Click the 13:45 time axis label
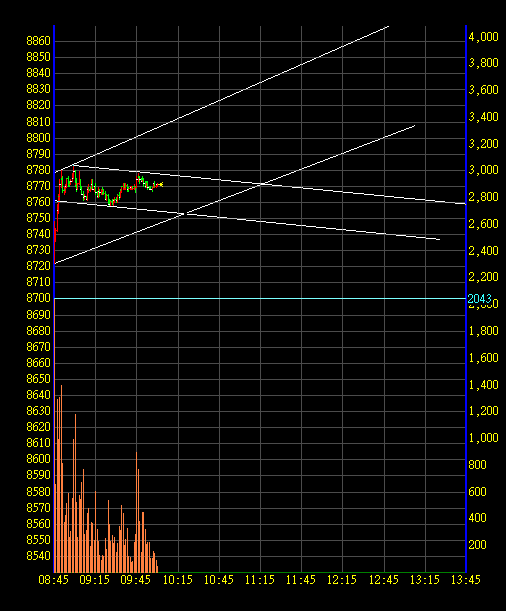This screenshot has height=611, width=506. click(465, 580)
